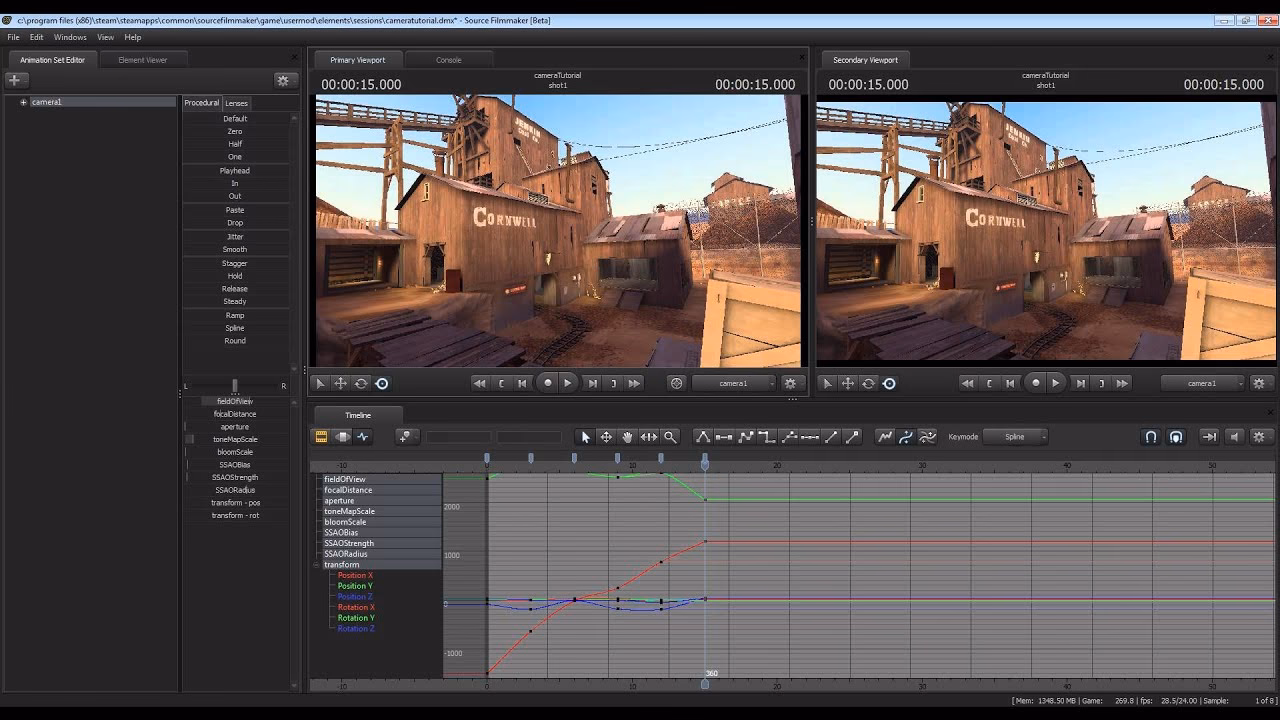Click the primary viewport camera target icon

(676, 383)
